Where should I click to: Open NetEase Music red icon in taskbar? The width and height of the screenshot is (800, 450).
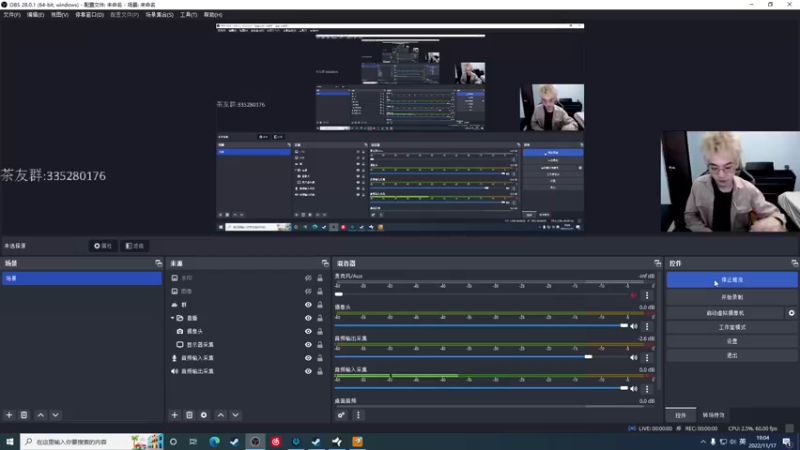[276, 441]
